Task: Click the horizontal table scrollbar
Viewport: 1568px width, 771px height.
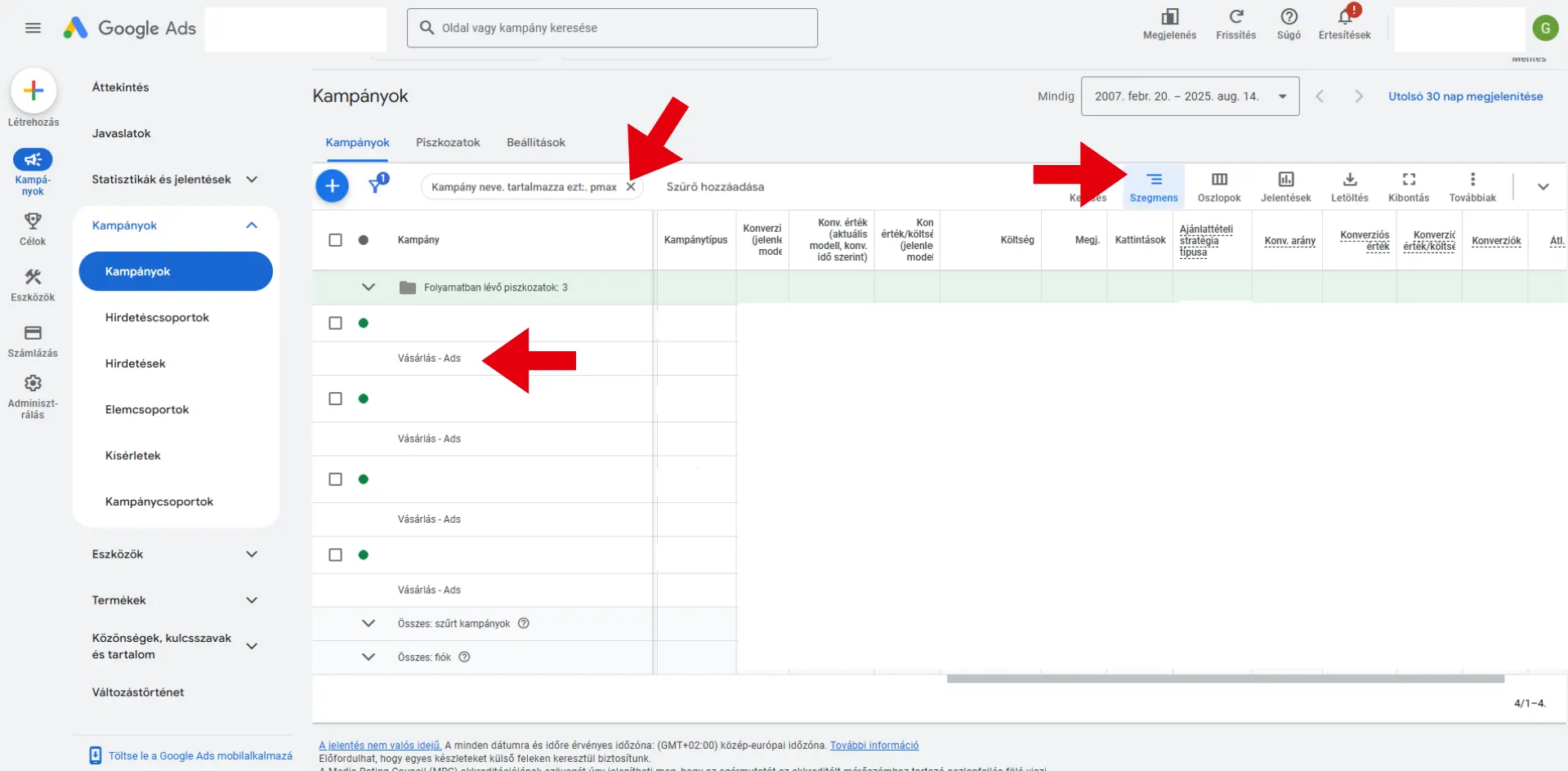Action: 1225,679
